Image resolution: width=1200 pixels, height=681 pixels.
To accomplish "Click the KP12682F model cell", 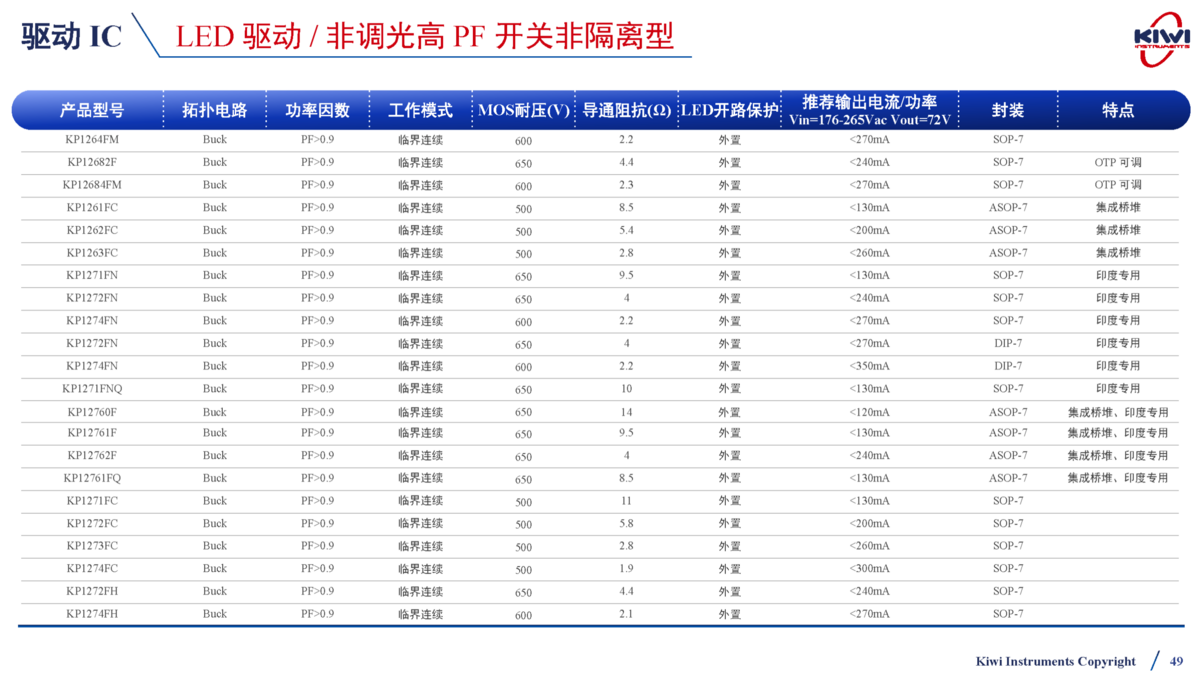I will (92, 162).
